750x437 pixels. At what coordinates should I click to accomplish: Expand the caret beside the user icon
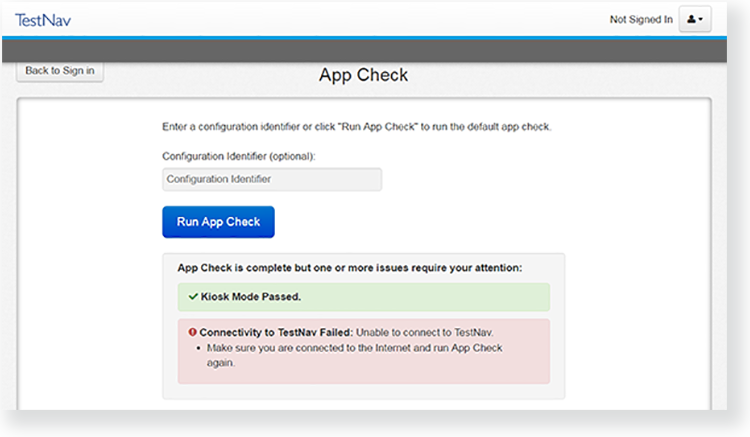(x=700, y=19)
